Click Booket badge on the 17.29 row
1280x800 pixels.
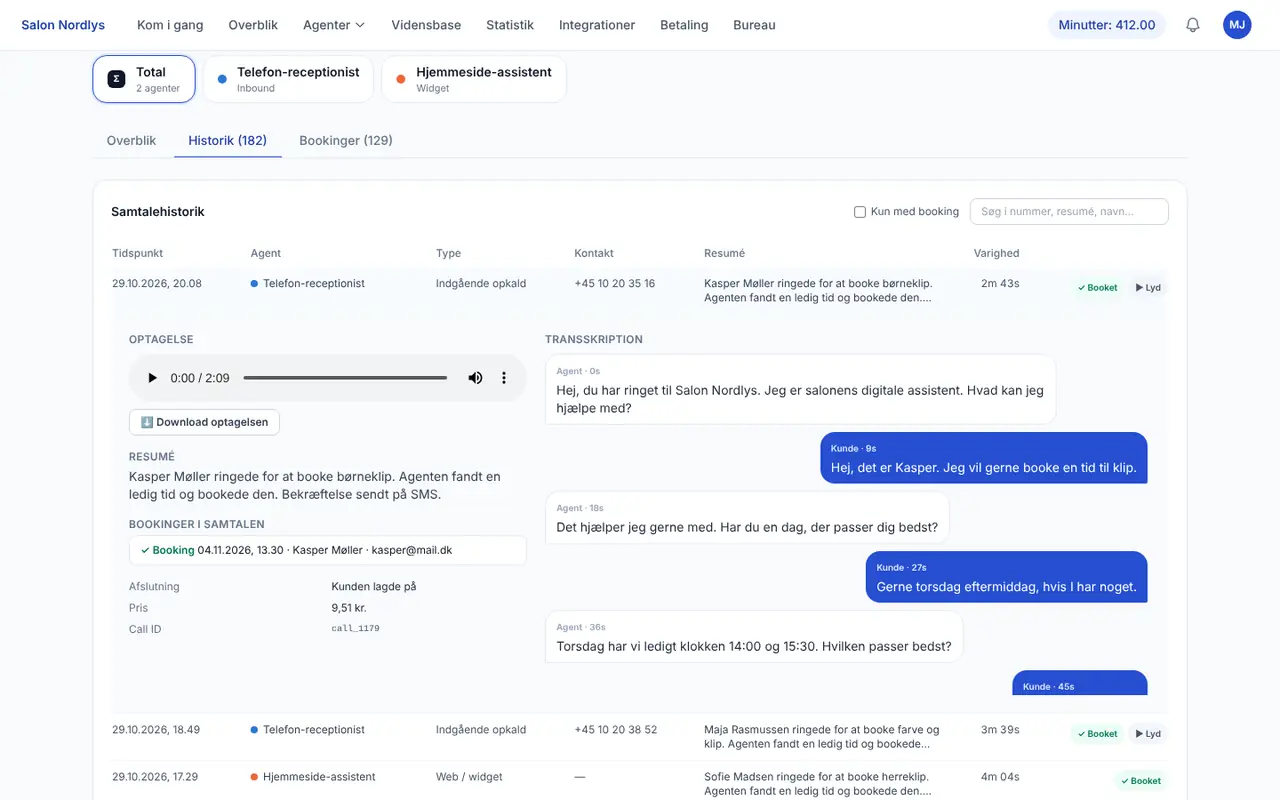coord(1141,781)
